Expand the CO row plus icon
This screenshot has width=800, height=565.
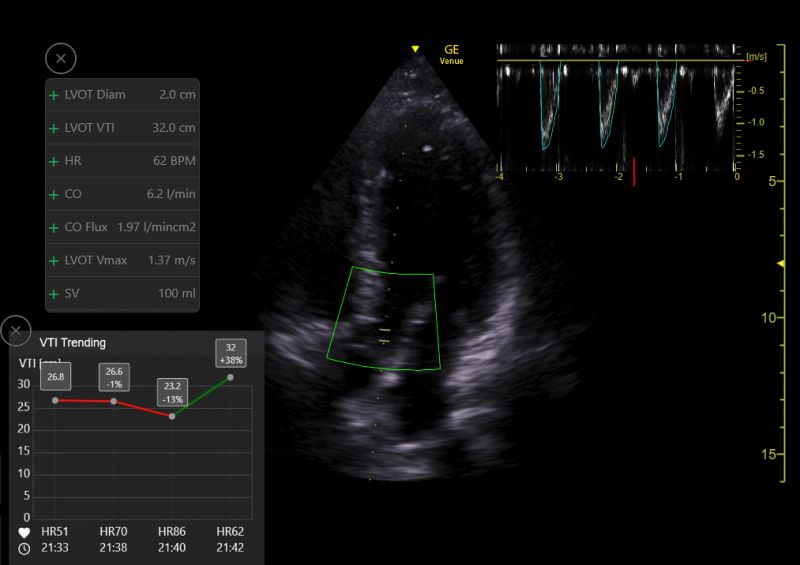(54, 195)
